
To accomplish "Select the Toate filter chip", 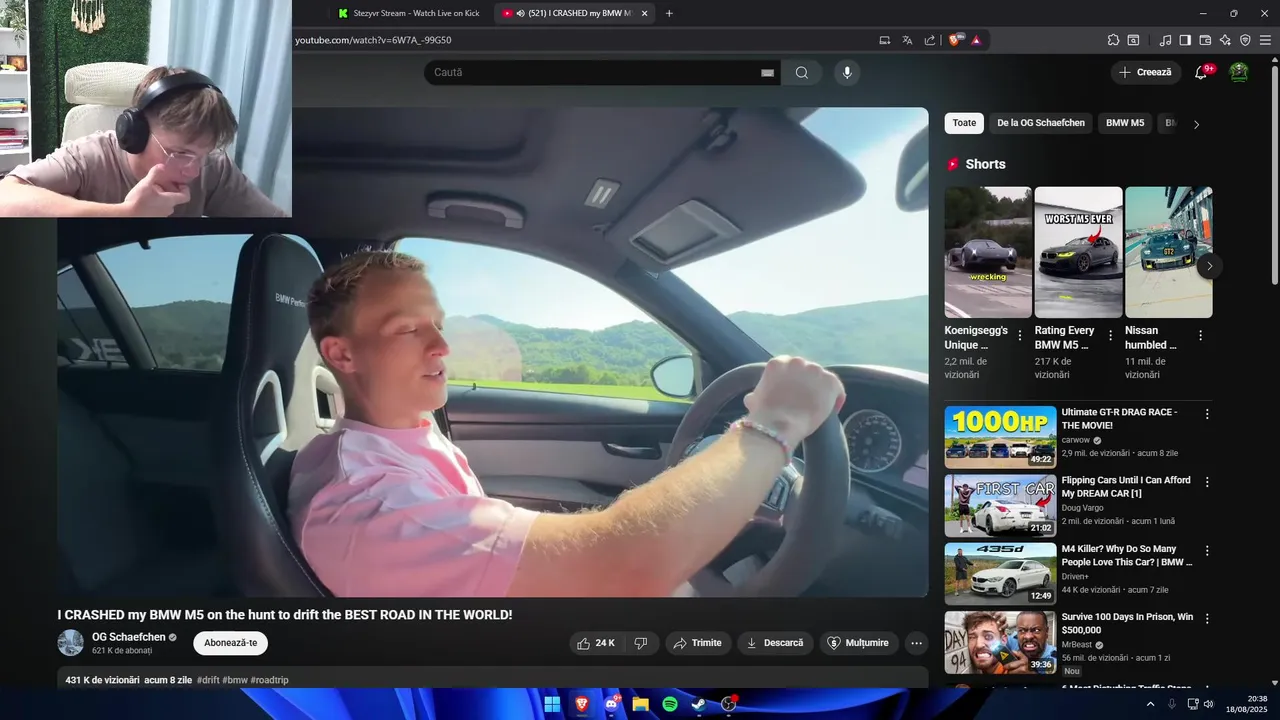I will (964, 123).
